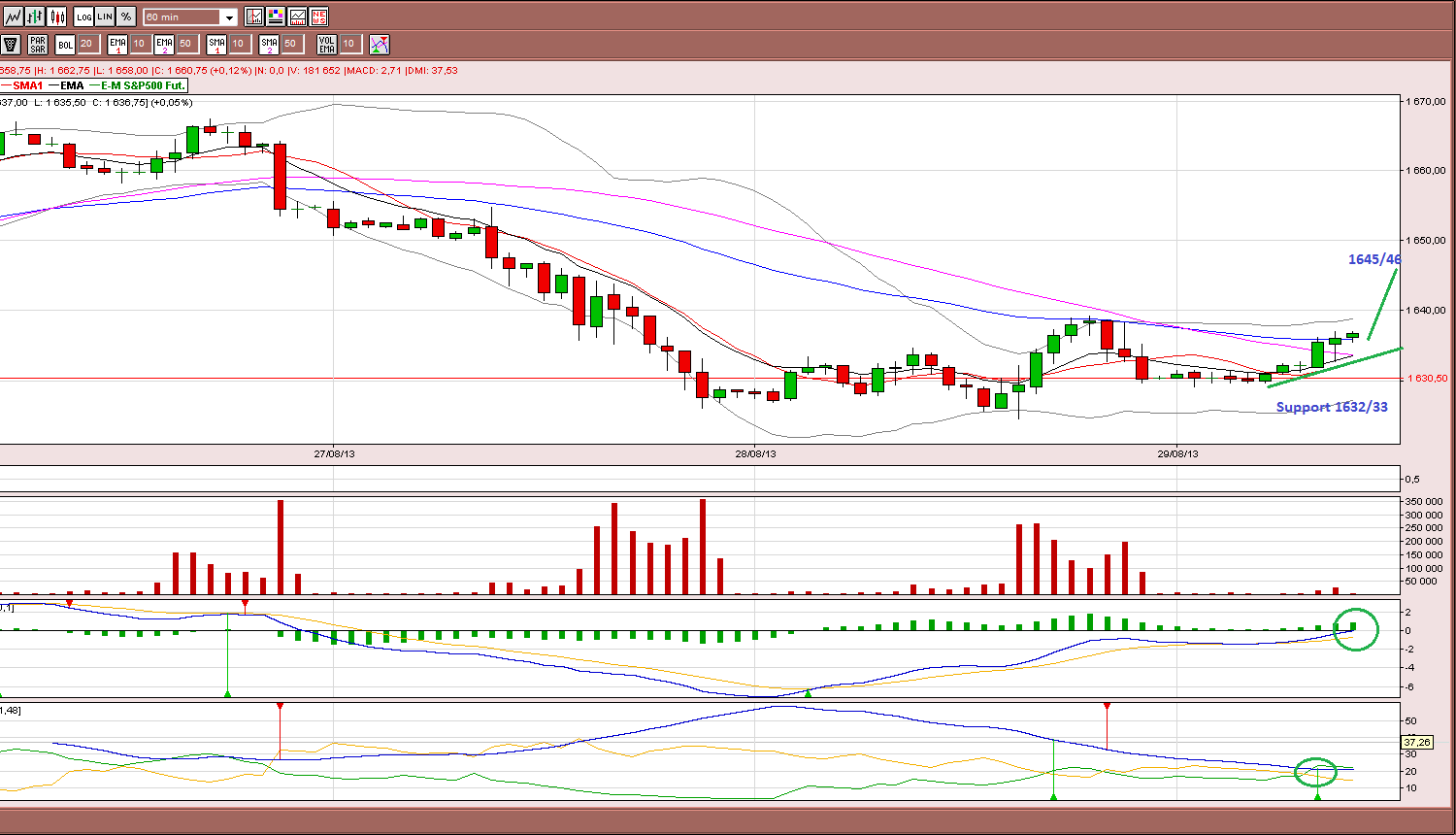Viewport: 1456px width, 835px height.
Task: Click the MACD: 2,71 readout
Action: pos(374,71)
